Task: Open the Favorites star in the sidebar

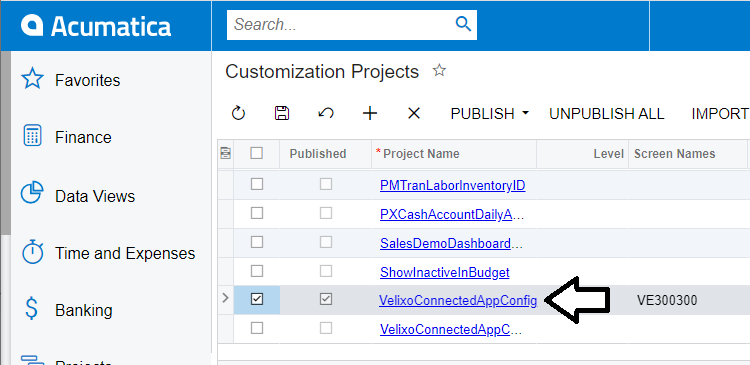Action: pyautogui.click(x=33, y=79)
